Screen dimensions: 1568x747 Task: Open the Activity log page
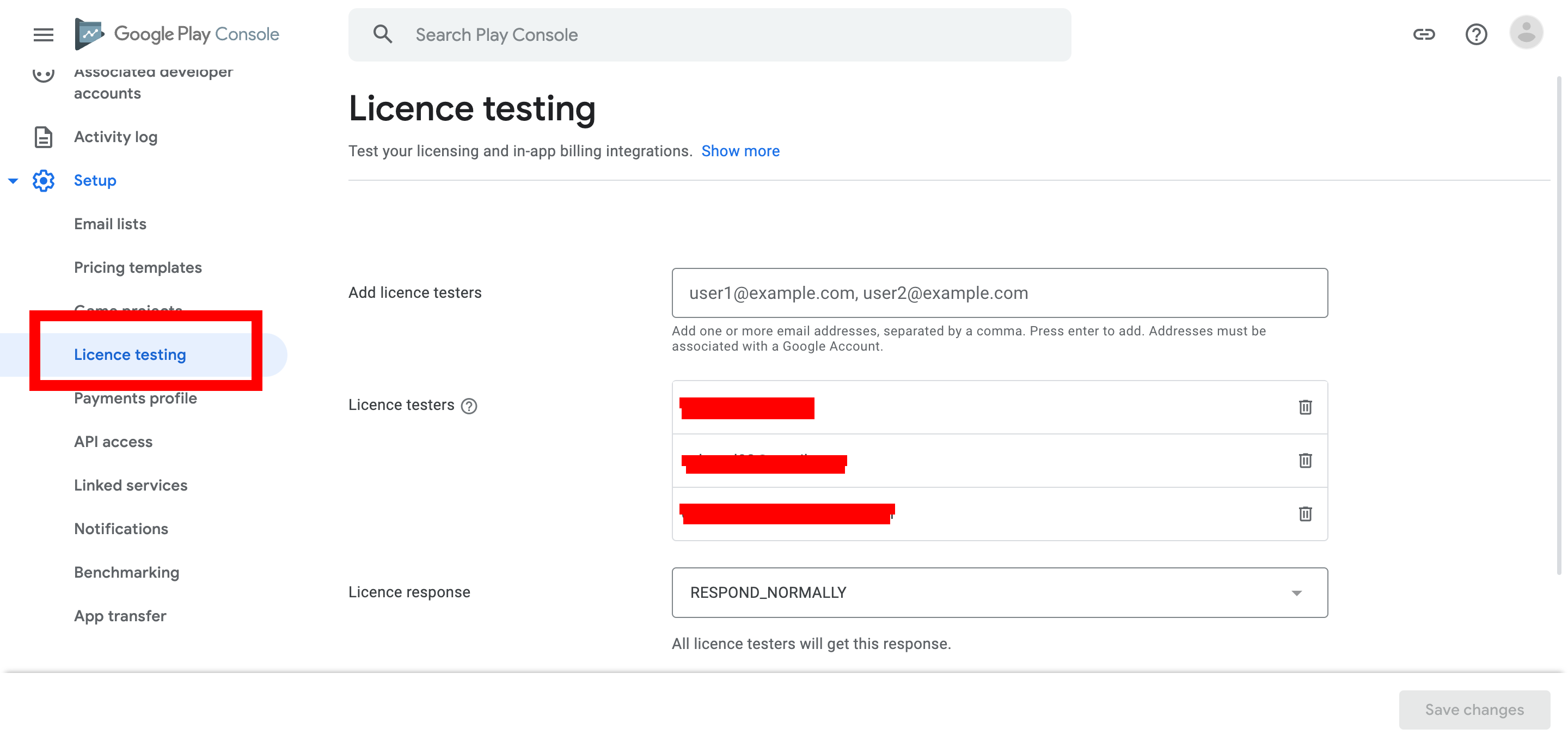click(115, 137)
